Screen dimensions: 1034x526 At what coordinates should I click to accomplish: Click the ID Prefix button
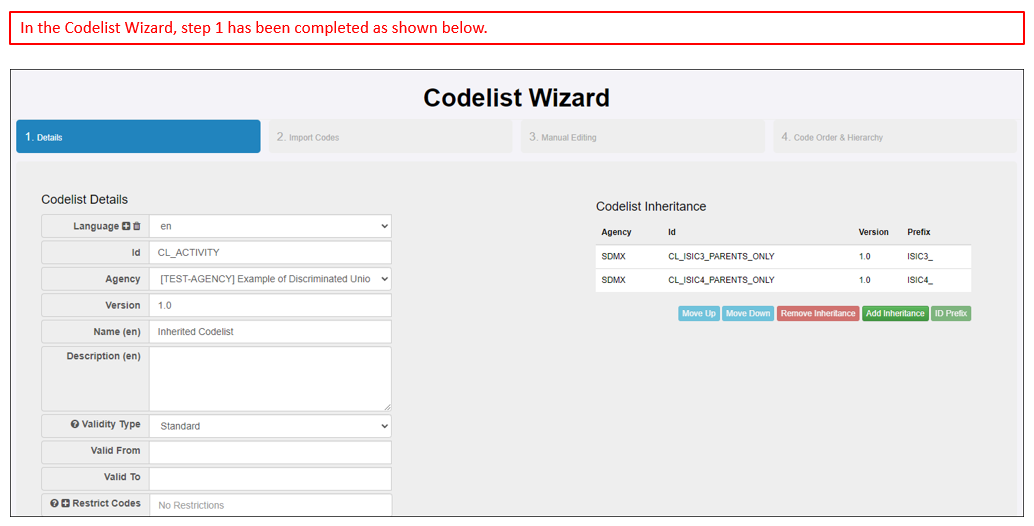[x=950, y=314]
